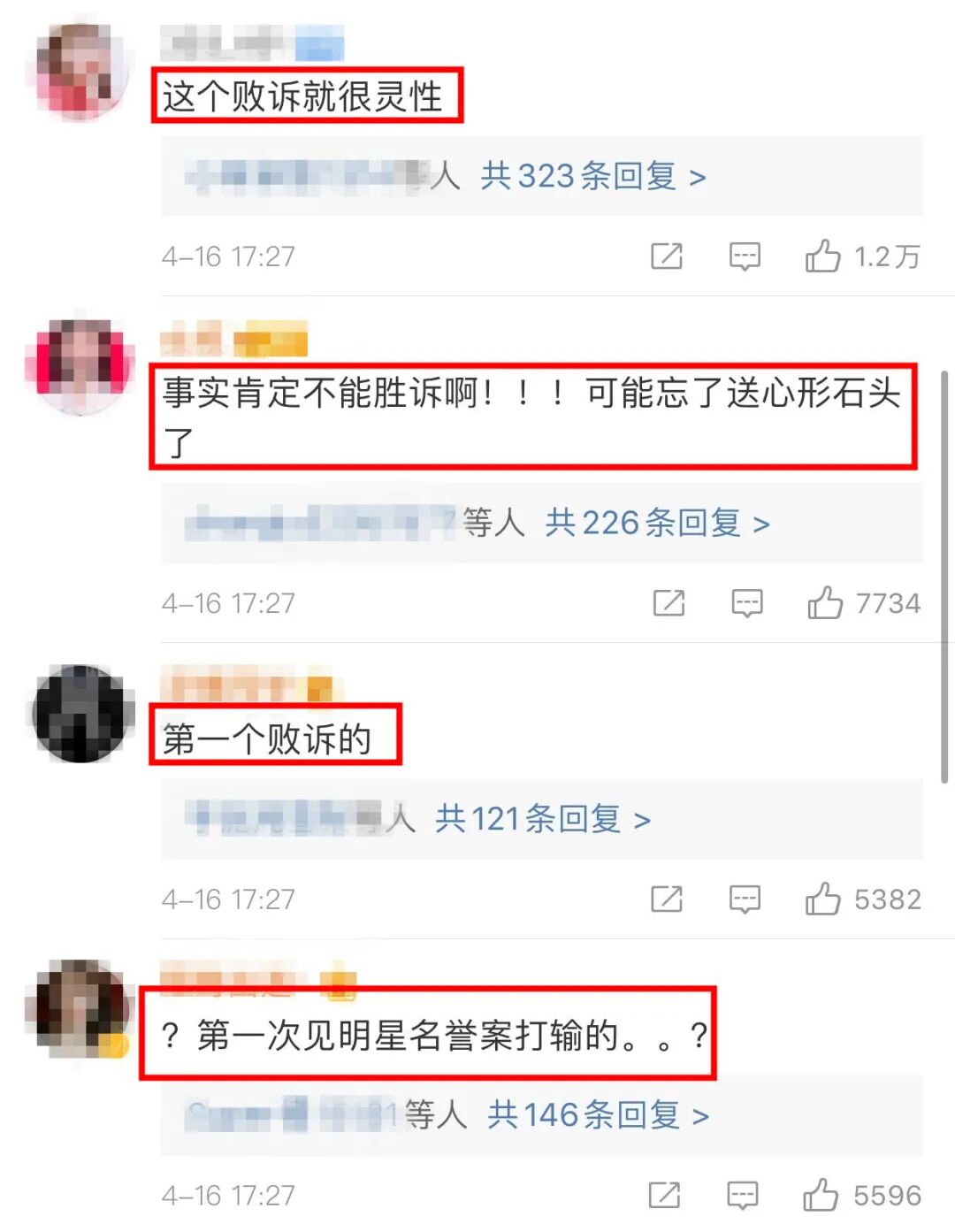
Task: Like the comment with 7734 likes
Action: pos(824,603)
